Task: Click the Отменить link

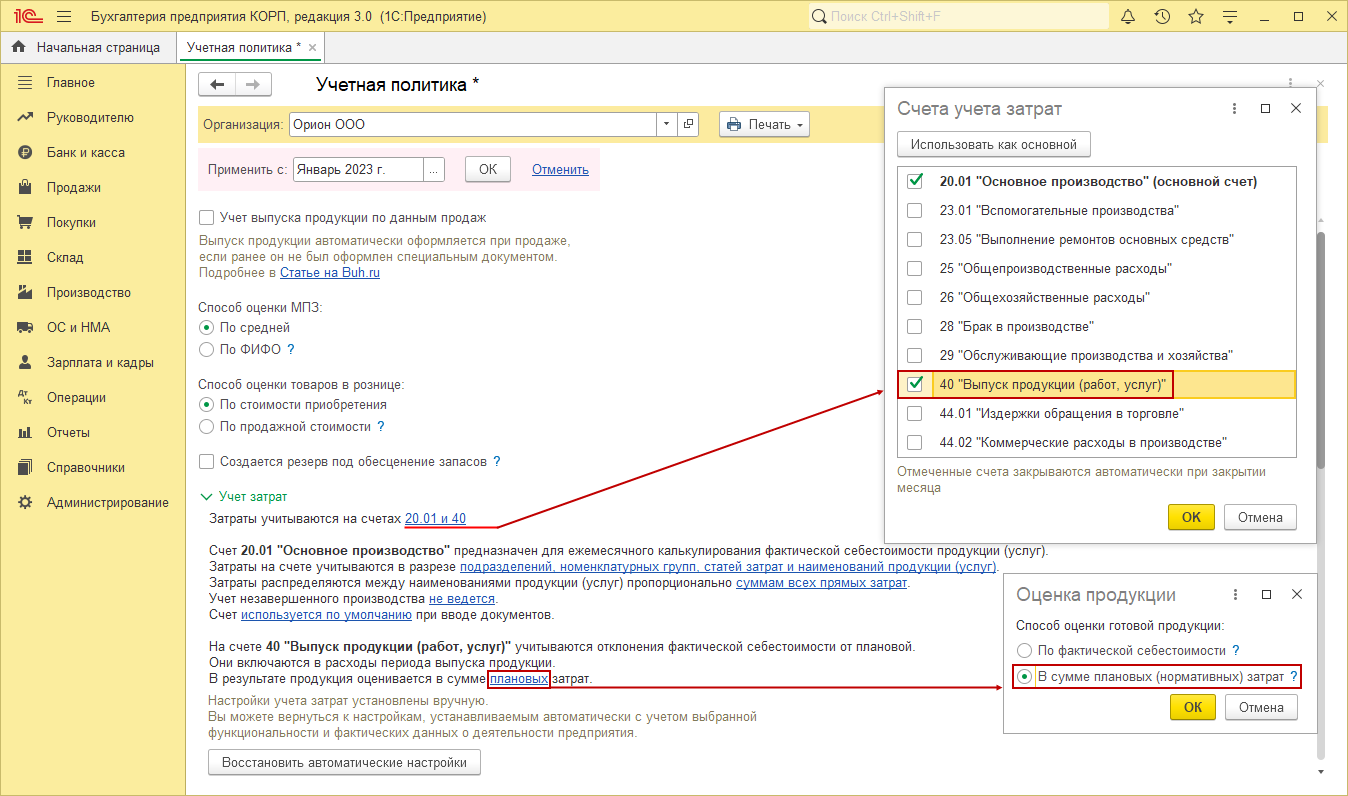Action: [x=560, y=170]
